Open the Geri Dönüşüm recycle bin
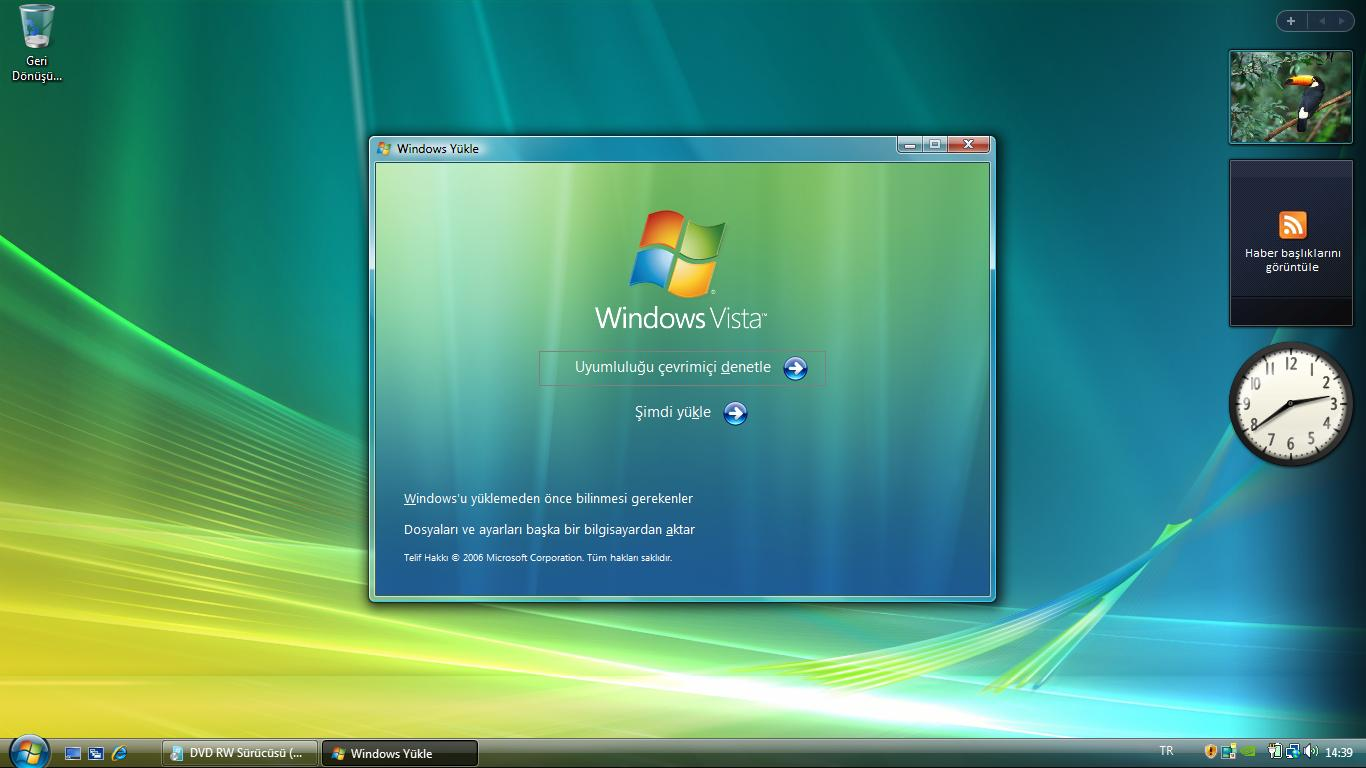Screen dimensions: 1366x768 point(37,43)
